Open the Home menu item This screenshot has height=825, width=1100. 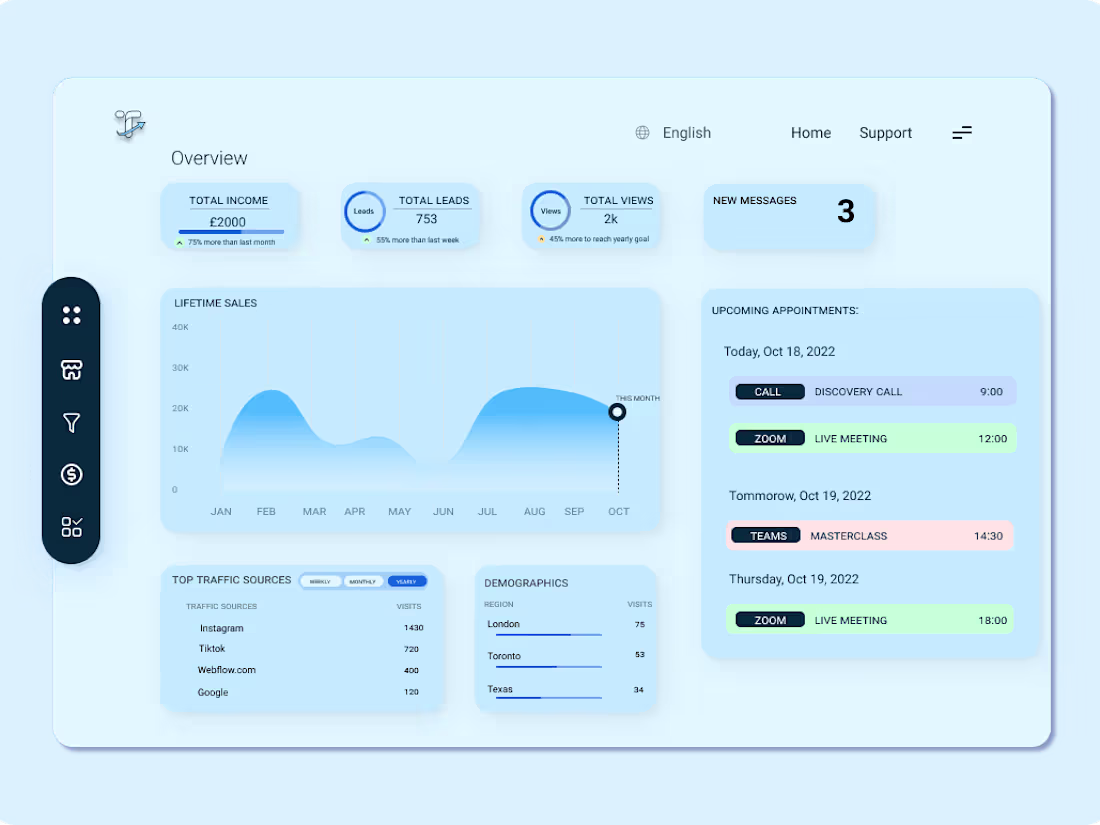[811, 132]
